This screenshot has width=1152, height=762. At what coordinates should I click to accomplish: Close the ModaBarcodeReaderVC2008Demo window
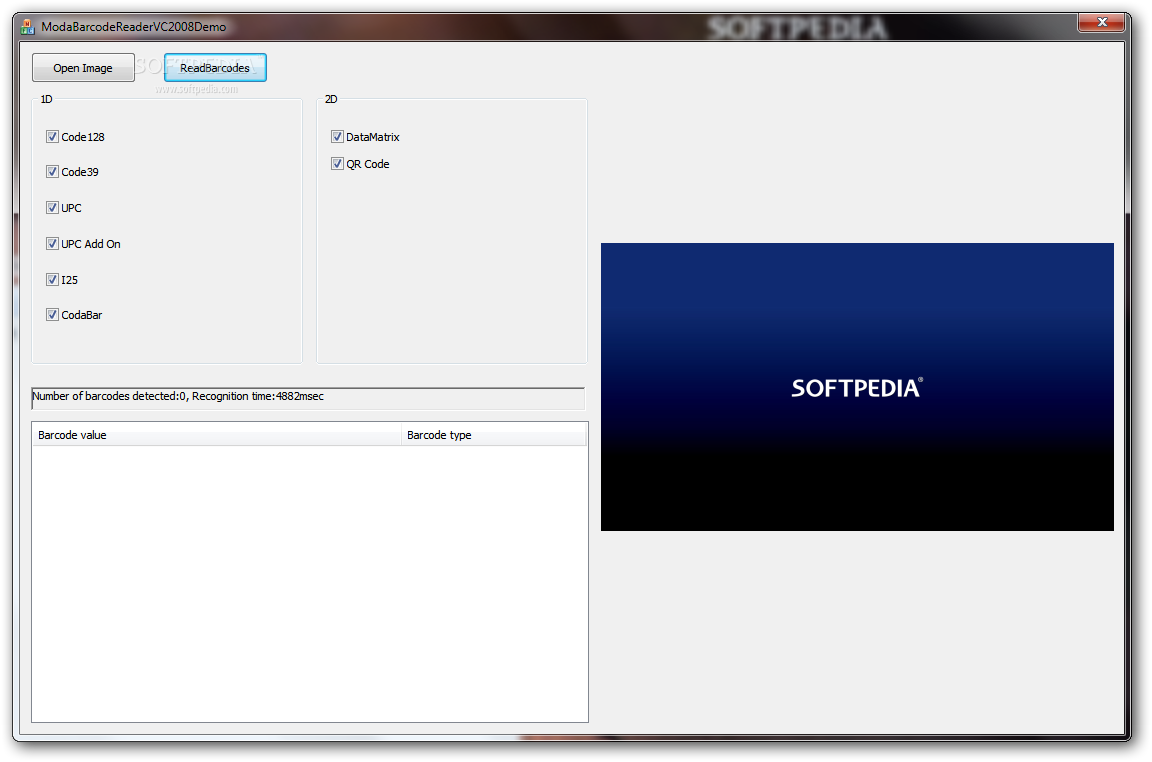(x=1101, y=22)
